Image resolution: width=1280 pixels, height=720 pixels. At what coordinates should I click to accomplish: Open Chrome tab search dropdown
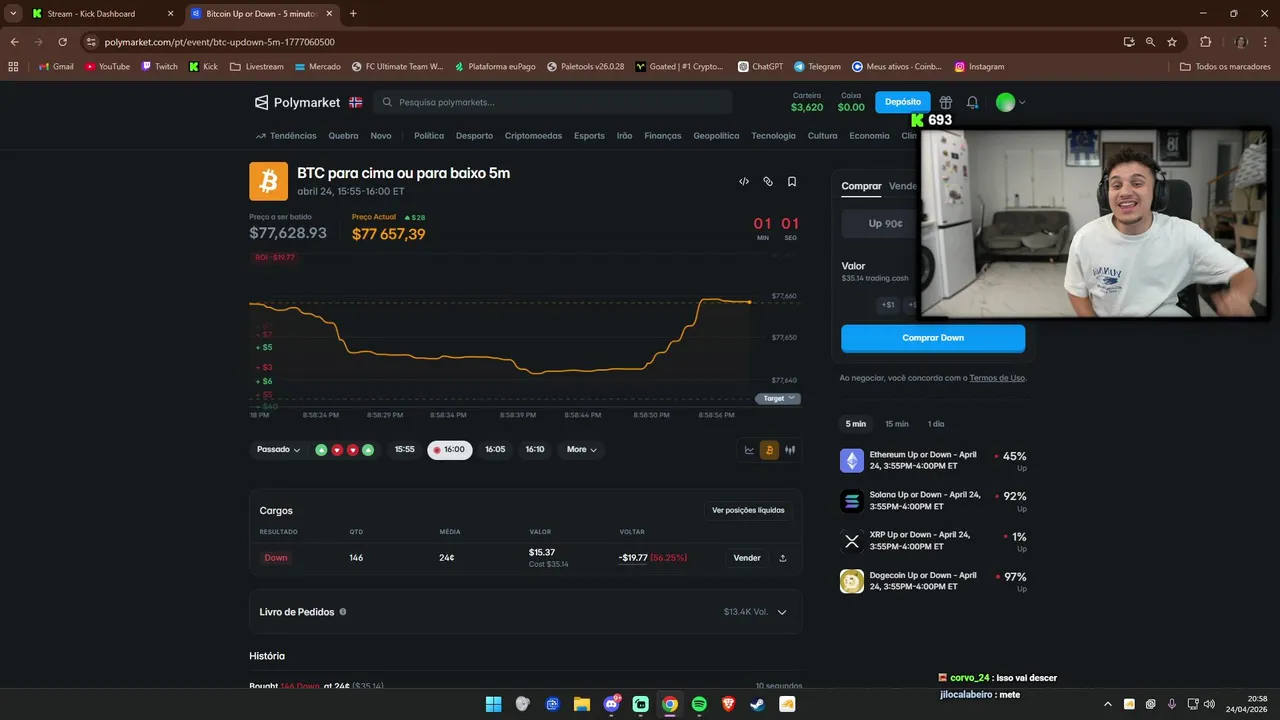click(x=13, y=14)
